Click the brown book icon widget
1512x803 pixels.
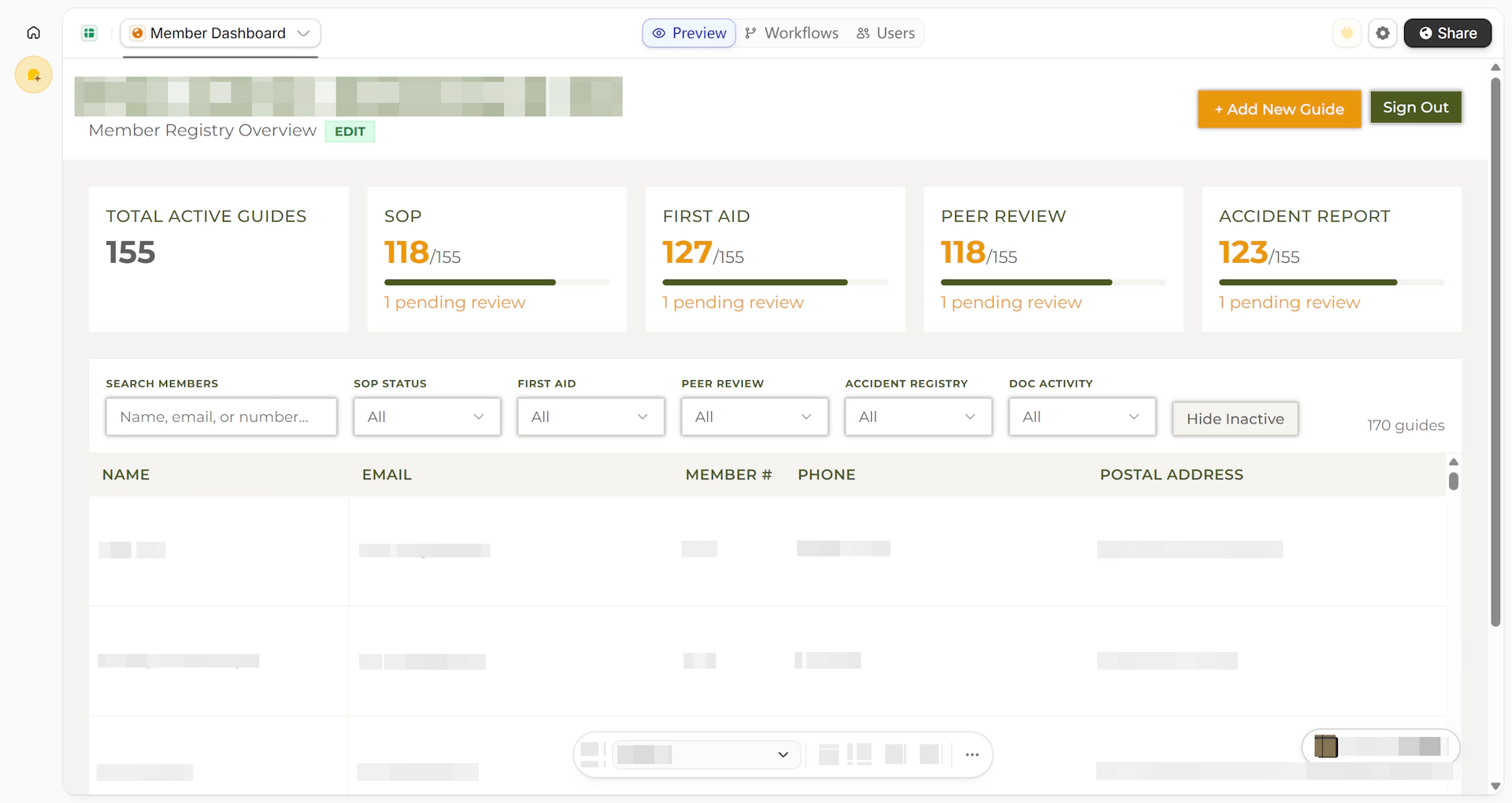point(1326,746)
